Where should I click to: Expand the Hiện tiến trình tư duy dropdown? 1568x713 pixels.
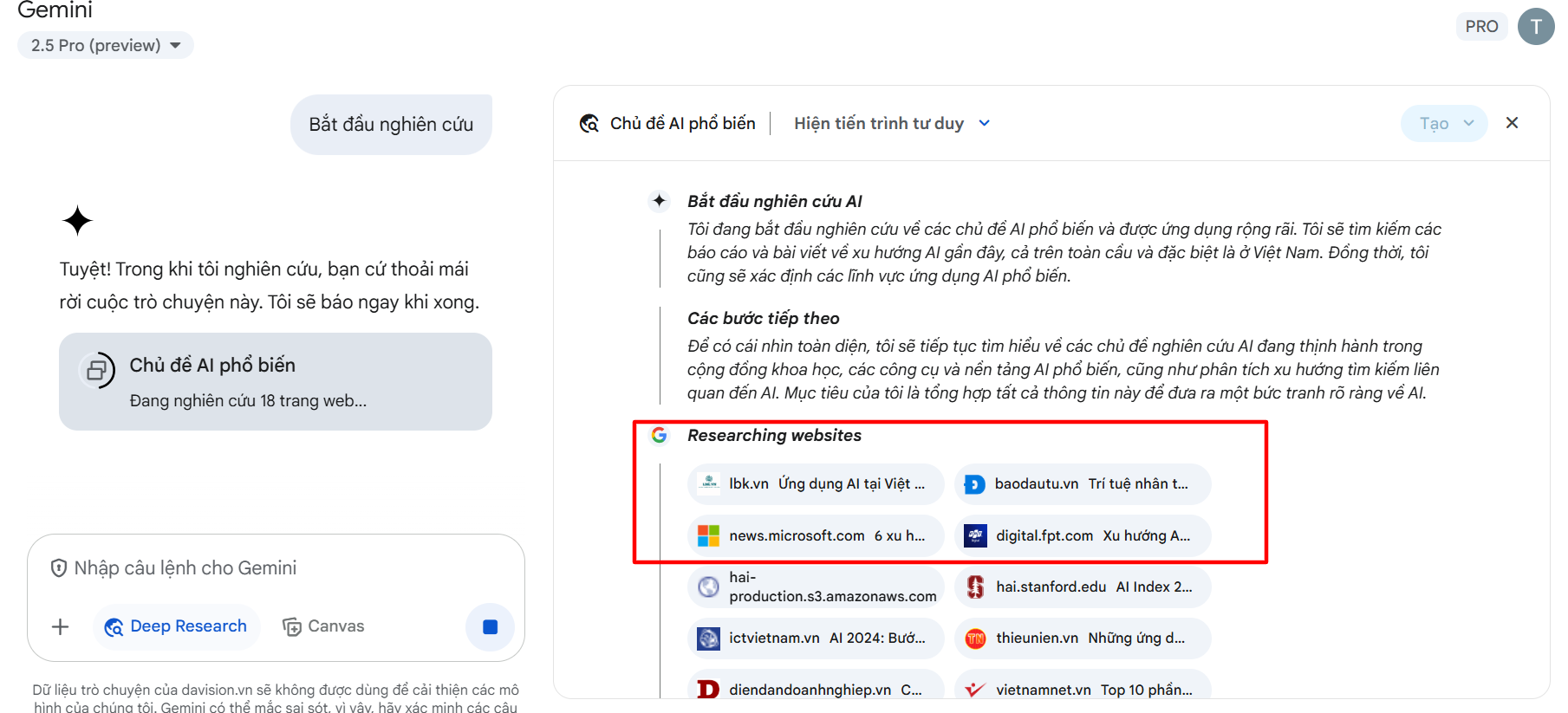[891, 124]
